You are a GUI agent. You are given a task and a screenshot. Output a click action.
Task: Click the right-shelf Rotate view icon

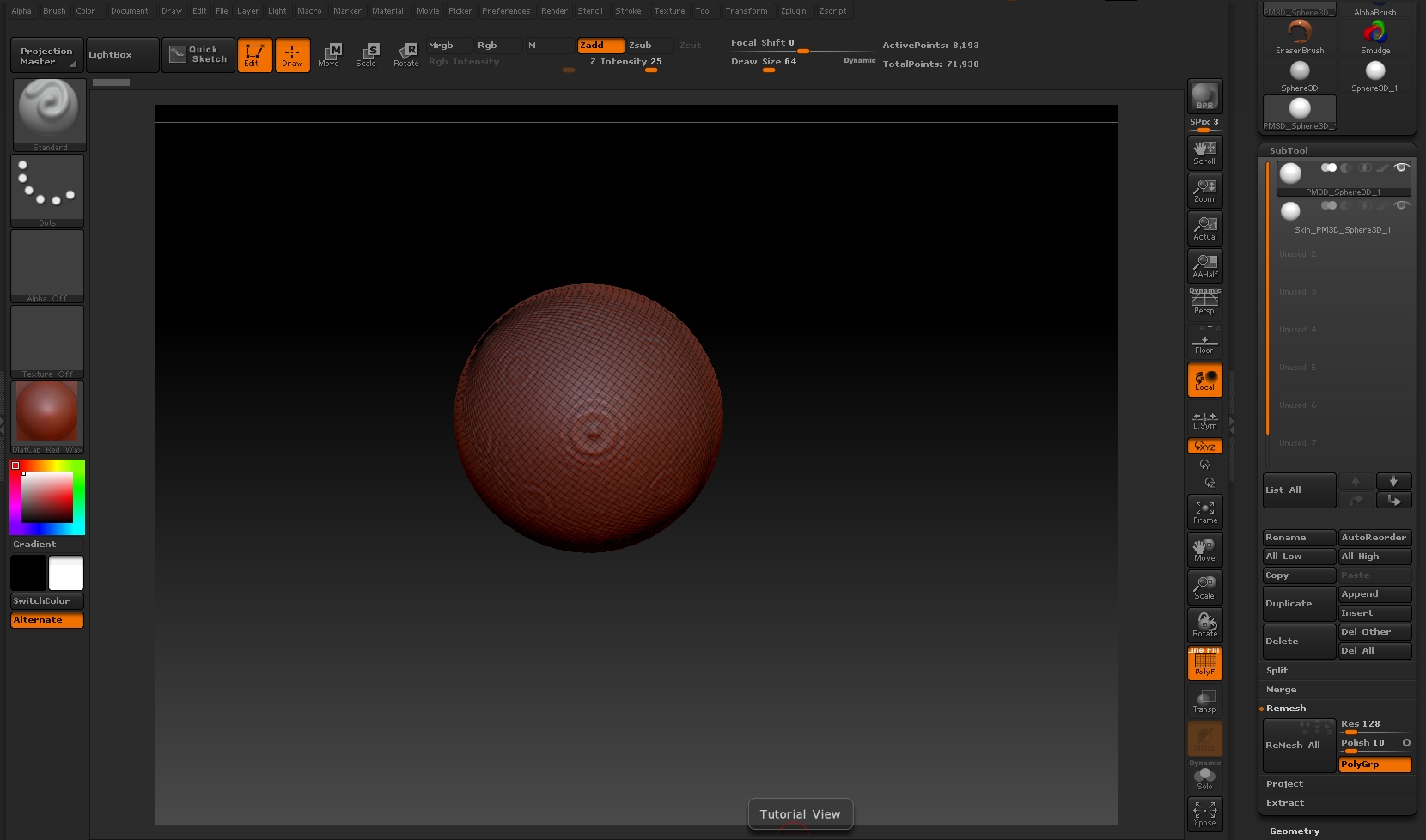click(1204, 625)
